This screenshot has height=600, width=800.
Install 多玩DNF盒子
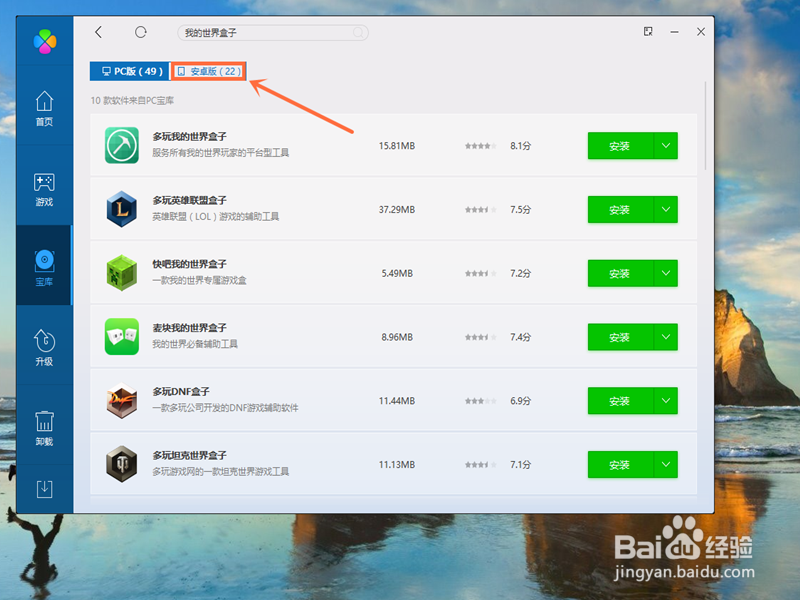point(620,401)
